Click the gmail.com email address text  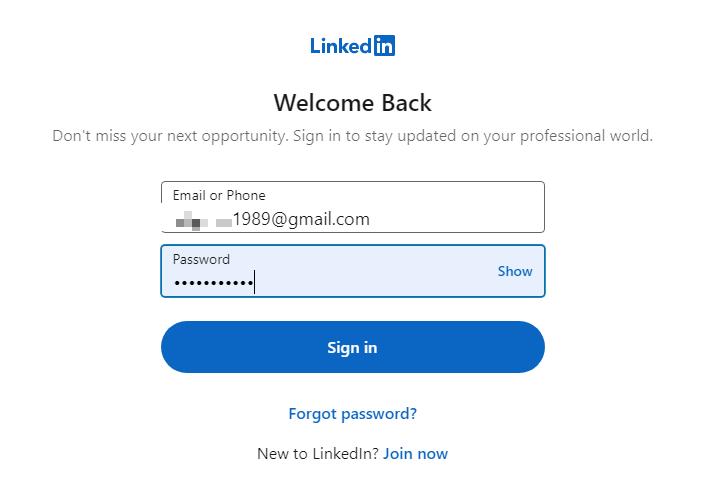click(301, 220)
